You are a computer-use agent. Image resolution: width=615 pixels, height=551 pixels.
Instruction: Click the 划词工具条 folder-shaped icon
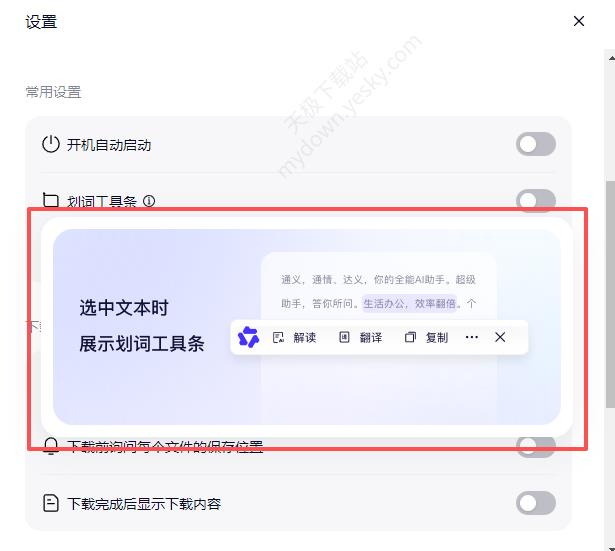(51, 200)
